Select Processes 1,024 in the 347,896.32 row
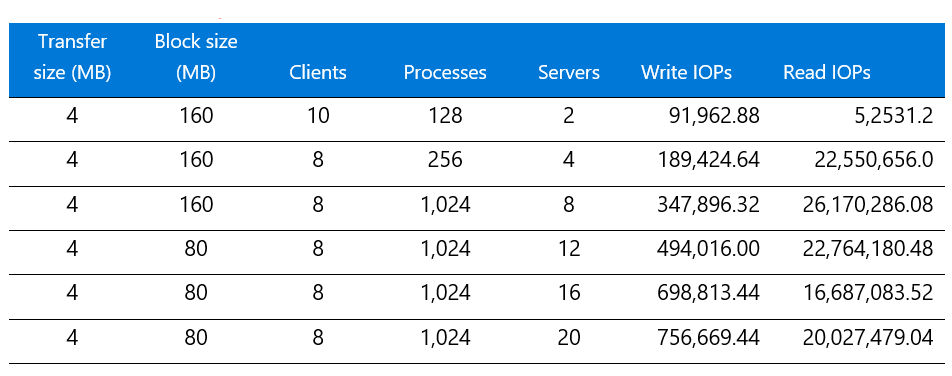The image size is (952, 376). tap(445, 205)
